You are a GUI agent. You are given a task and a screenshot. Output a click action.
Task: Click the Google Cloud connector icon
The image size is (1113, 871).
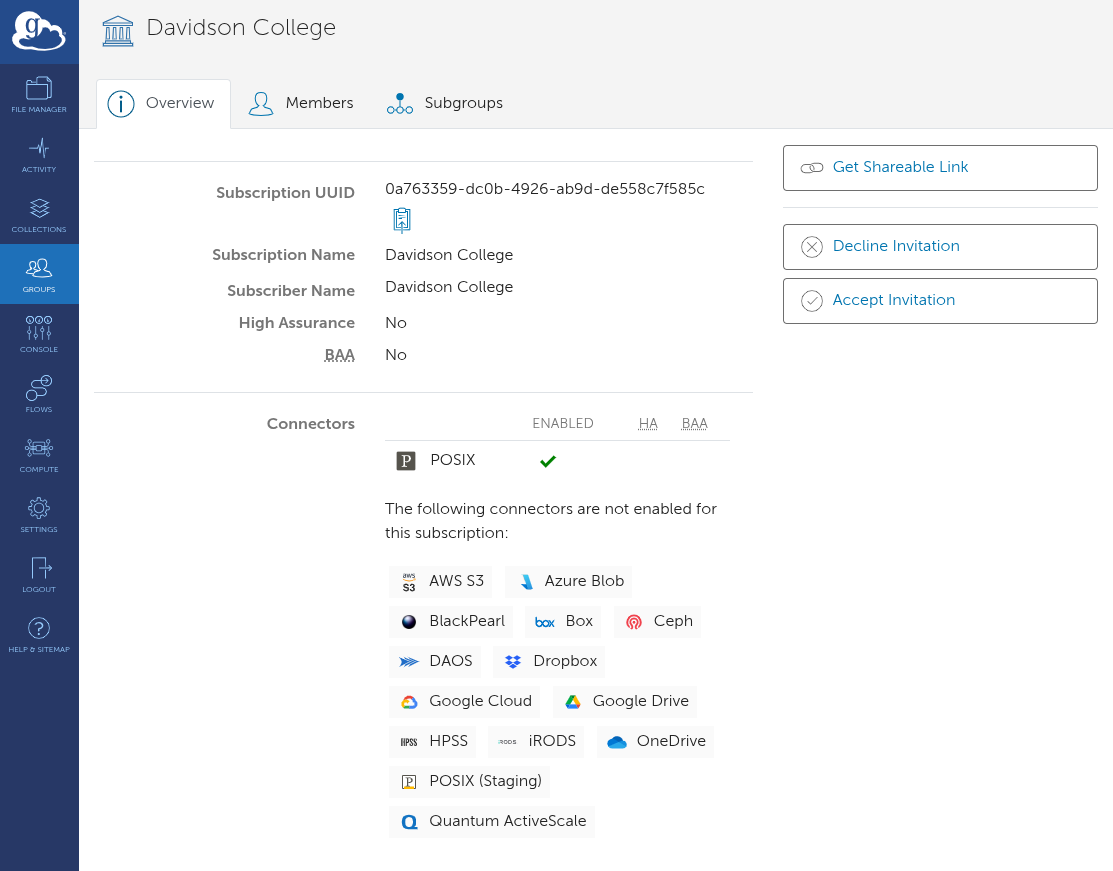(409, 702)
